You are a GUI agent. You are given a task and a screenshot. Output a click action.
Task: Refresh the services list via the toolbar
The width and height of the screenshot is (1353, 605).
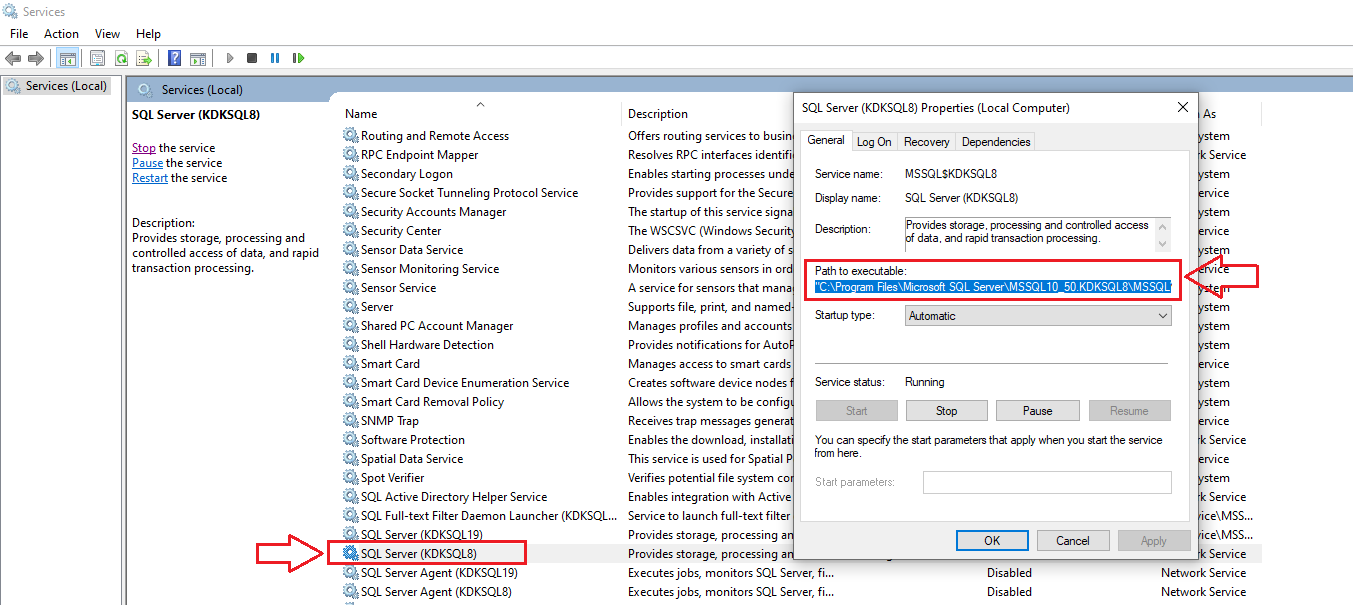[121, 58]
